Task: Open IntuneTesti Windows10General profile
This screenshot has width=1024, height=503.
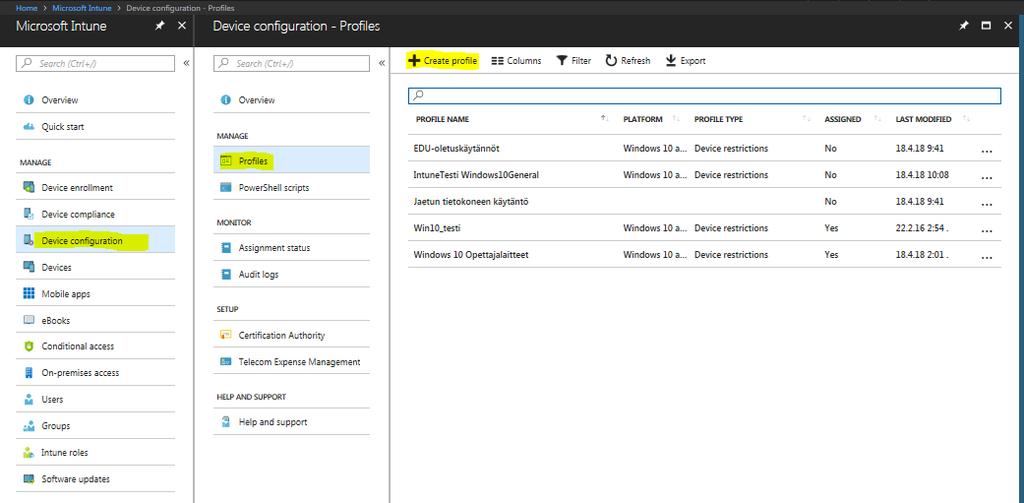Action: (476, 175)
